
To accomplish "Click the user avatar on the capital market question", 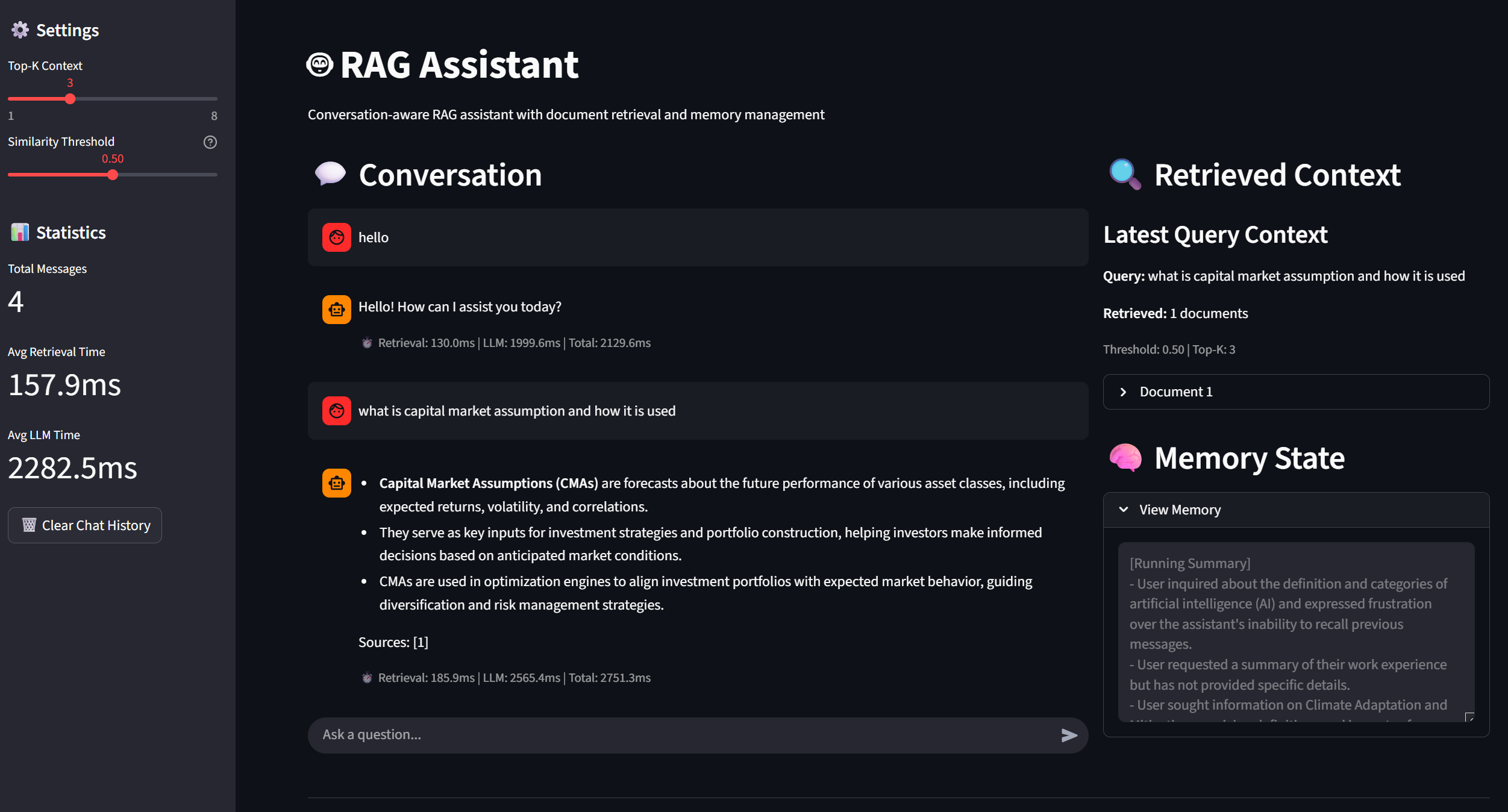I will click(337, 411).
